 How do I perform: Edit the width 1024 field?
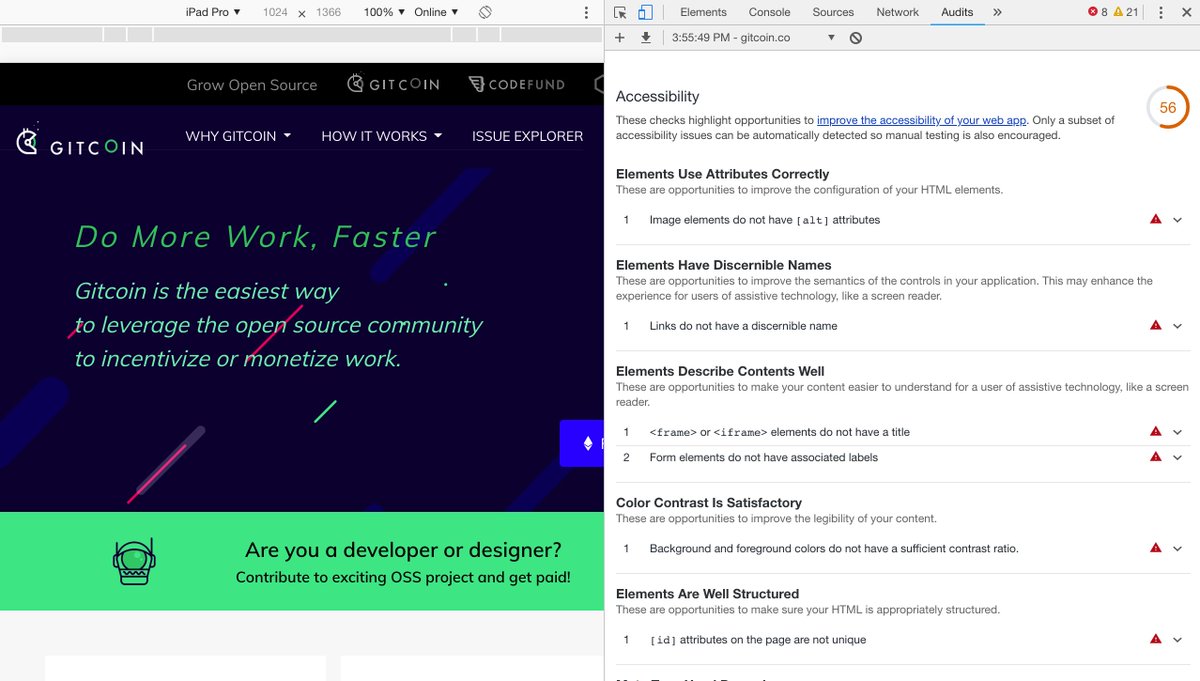pos(275,12)
